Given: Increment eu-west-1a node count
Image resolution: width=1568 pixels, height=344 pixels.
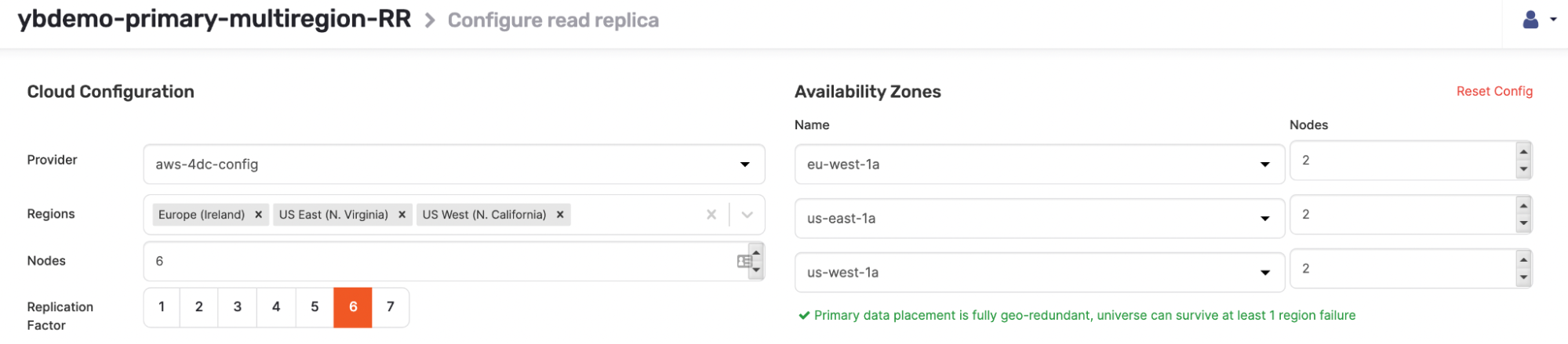Looking at the screenshot, I should pyautogui.click(x=1523, y=152).
